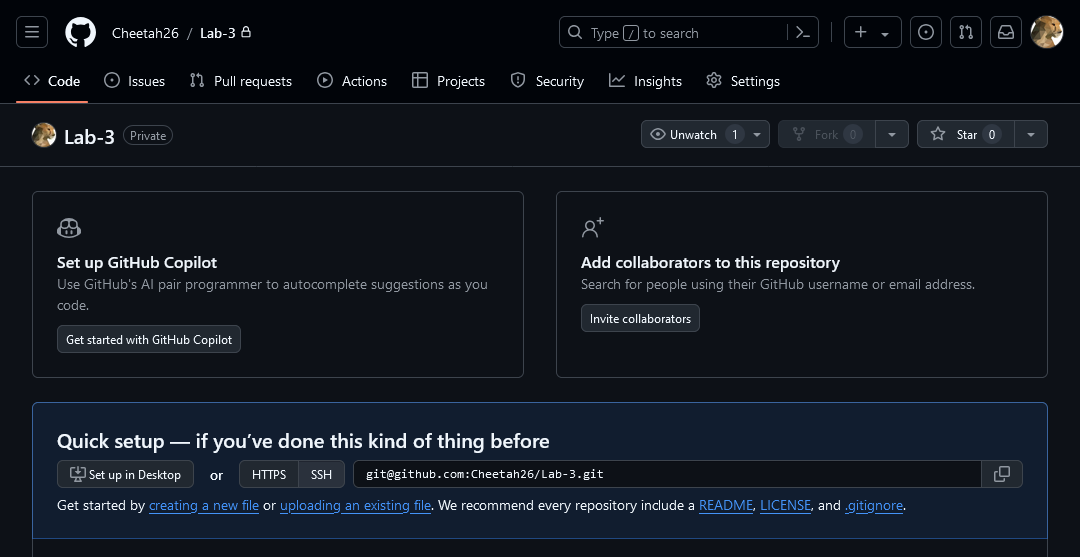The width and height of the screenshot is (1080, 557).
Task: Expand the create-new dropdown caret
Action: [x=885, y=33]
